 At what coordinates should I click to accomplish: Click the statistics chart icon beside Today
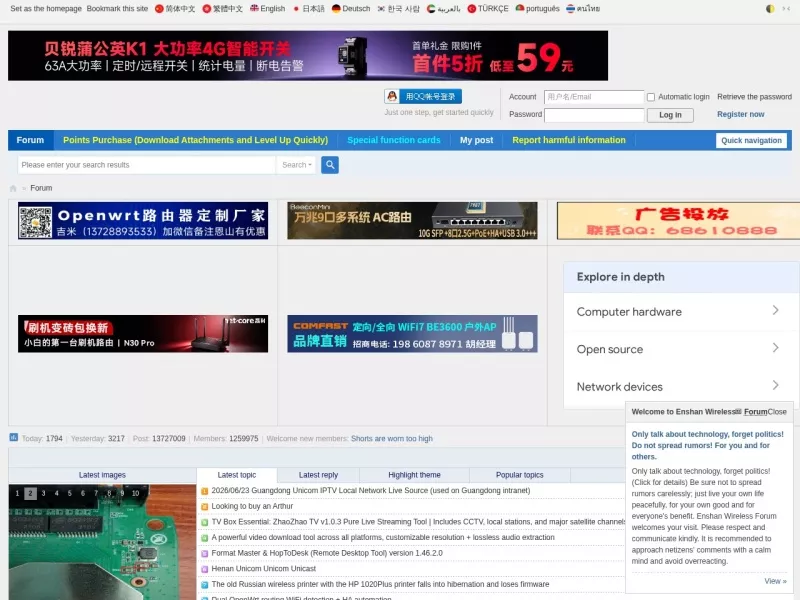pyautogui.click(x=14, y=437)
